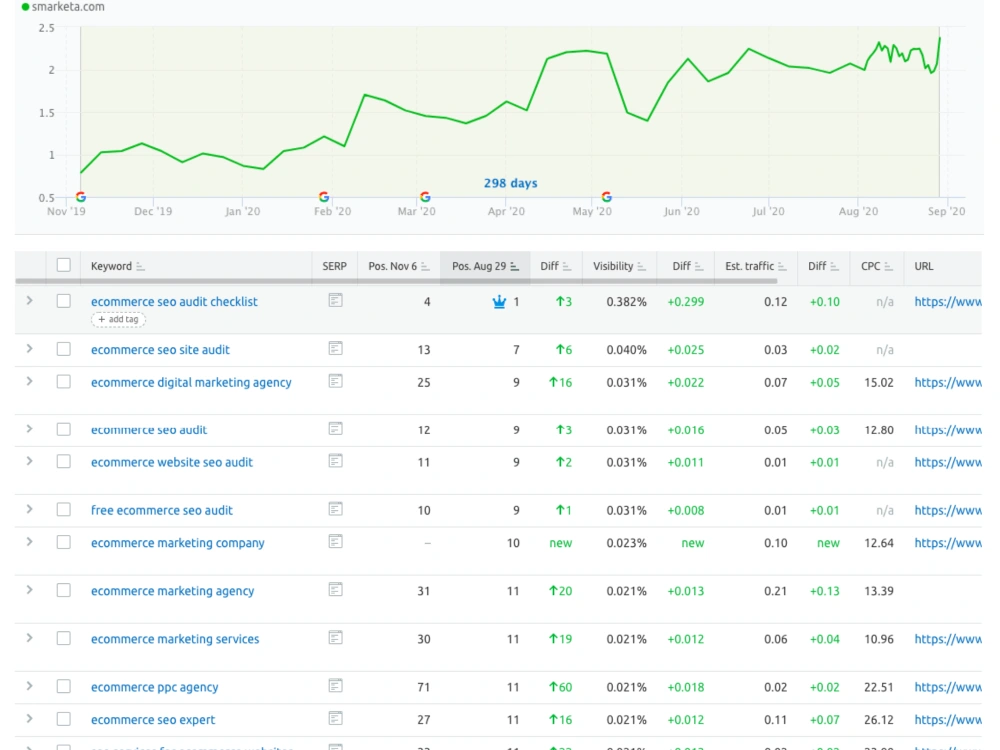Check the ecommerce seo site audit row

click(x=64, y=349)
